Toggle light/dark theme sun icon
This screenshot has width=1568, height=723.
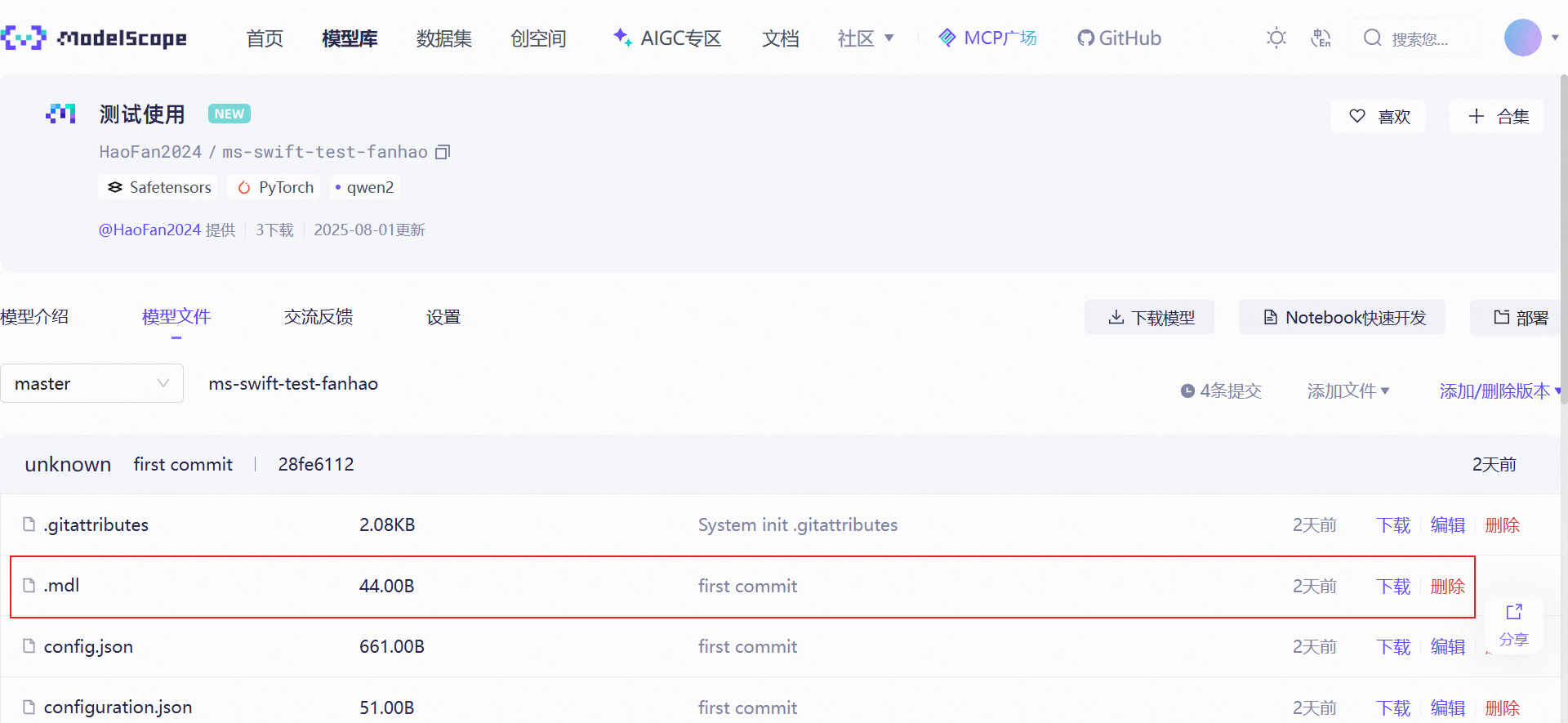pyautogui.click(x=1276, y=38)
